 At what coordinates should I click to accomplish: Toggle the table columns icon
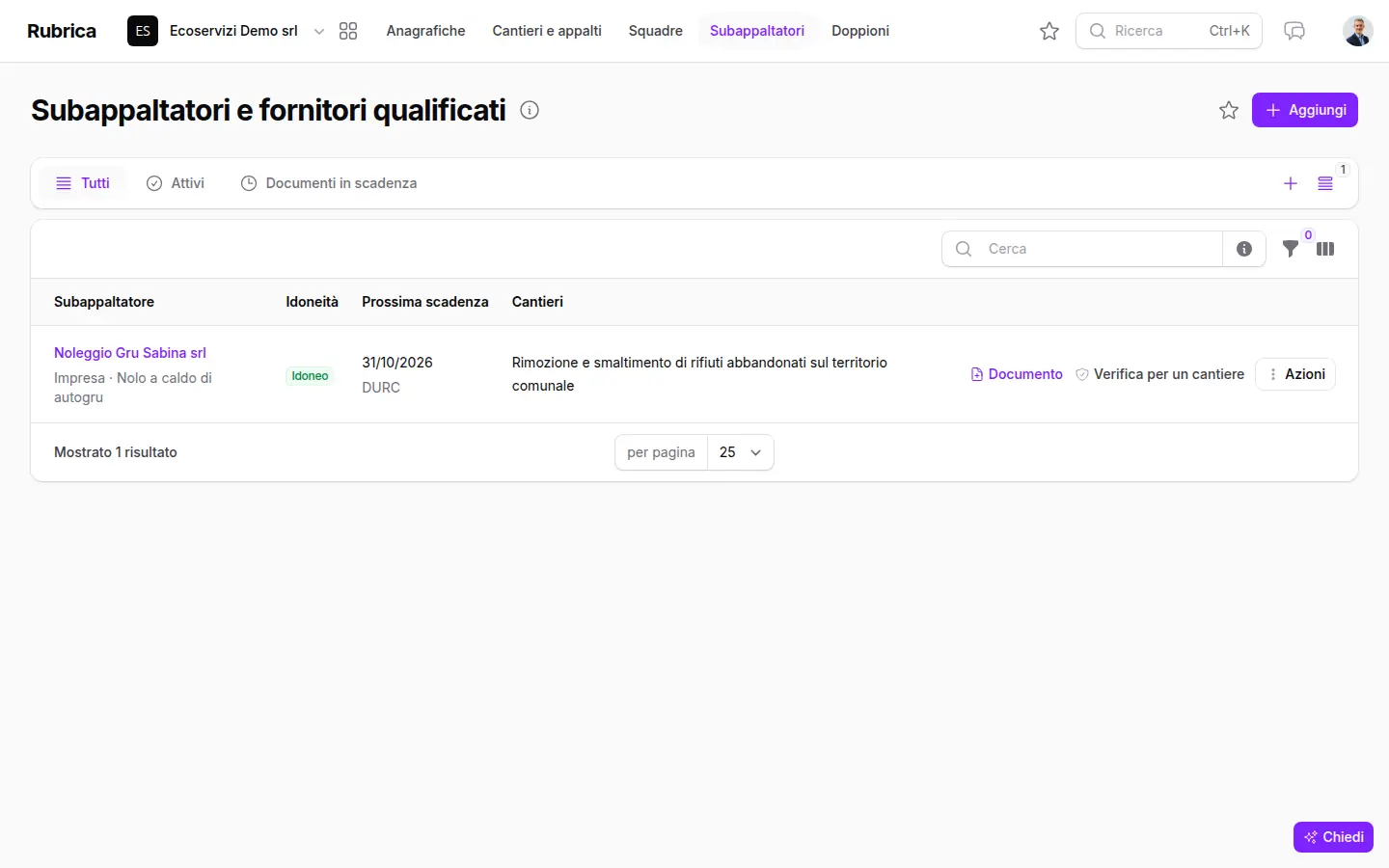tap(1325, 249)
